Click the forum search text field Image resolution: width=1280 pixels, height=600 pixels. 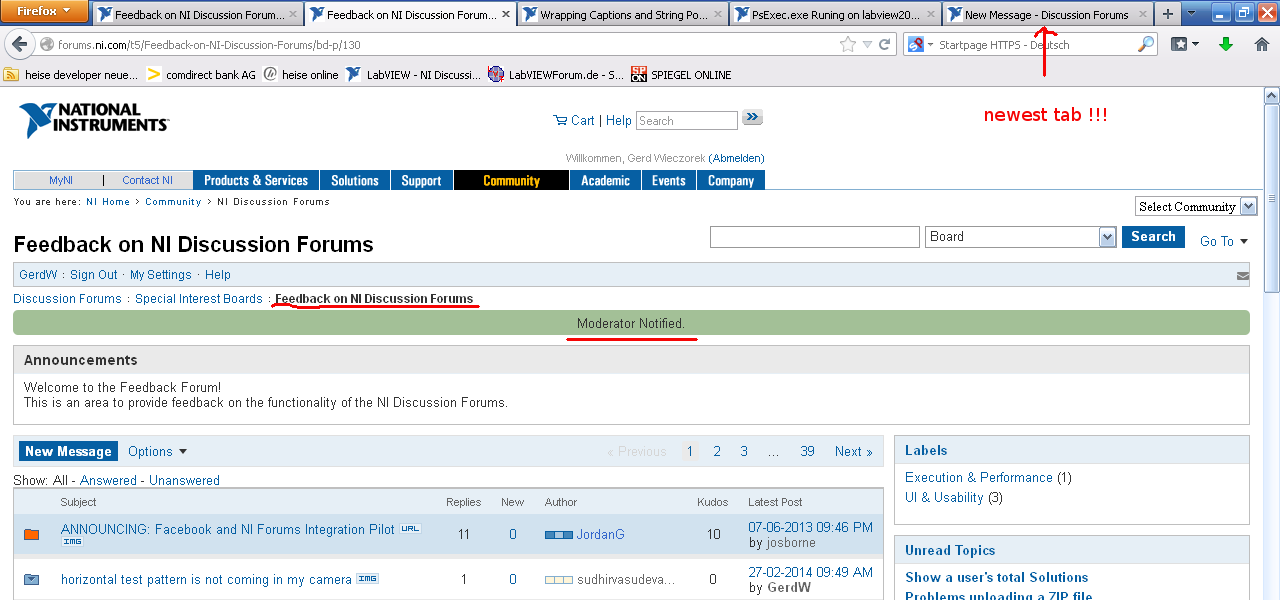tap(814, 237)
